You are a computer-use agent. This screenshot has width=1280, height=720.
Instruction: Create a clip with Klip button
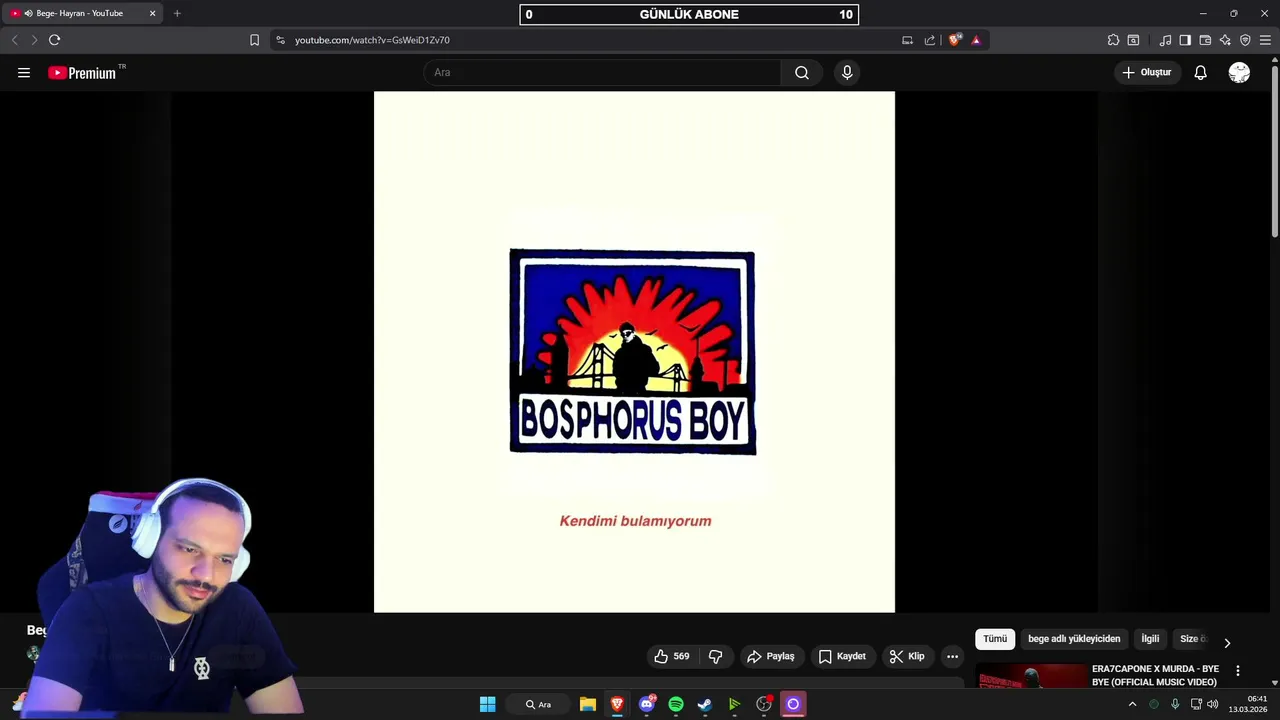pyautogui.click(x=907, y=656)
